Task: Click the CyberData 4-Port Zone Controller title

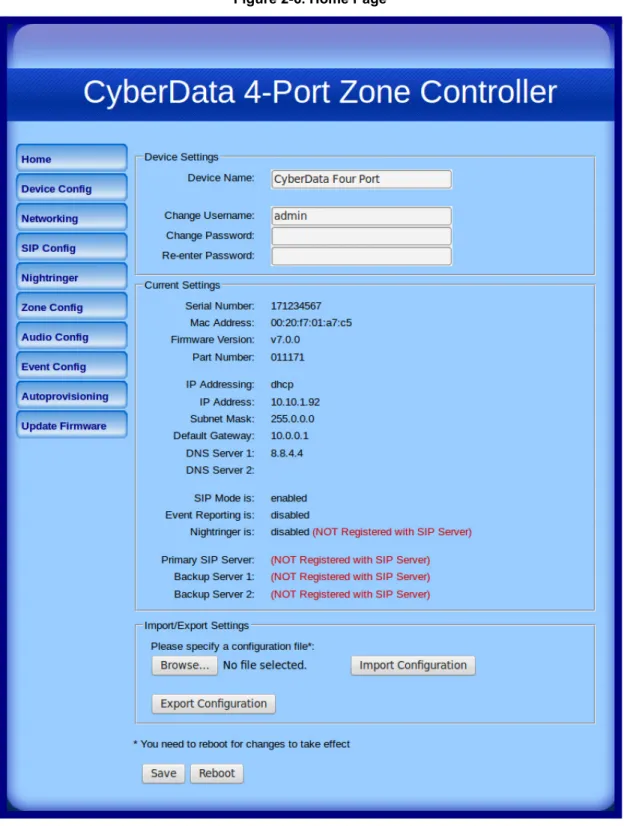Action: pyautogui.click(x=320, y=92)
